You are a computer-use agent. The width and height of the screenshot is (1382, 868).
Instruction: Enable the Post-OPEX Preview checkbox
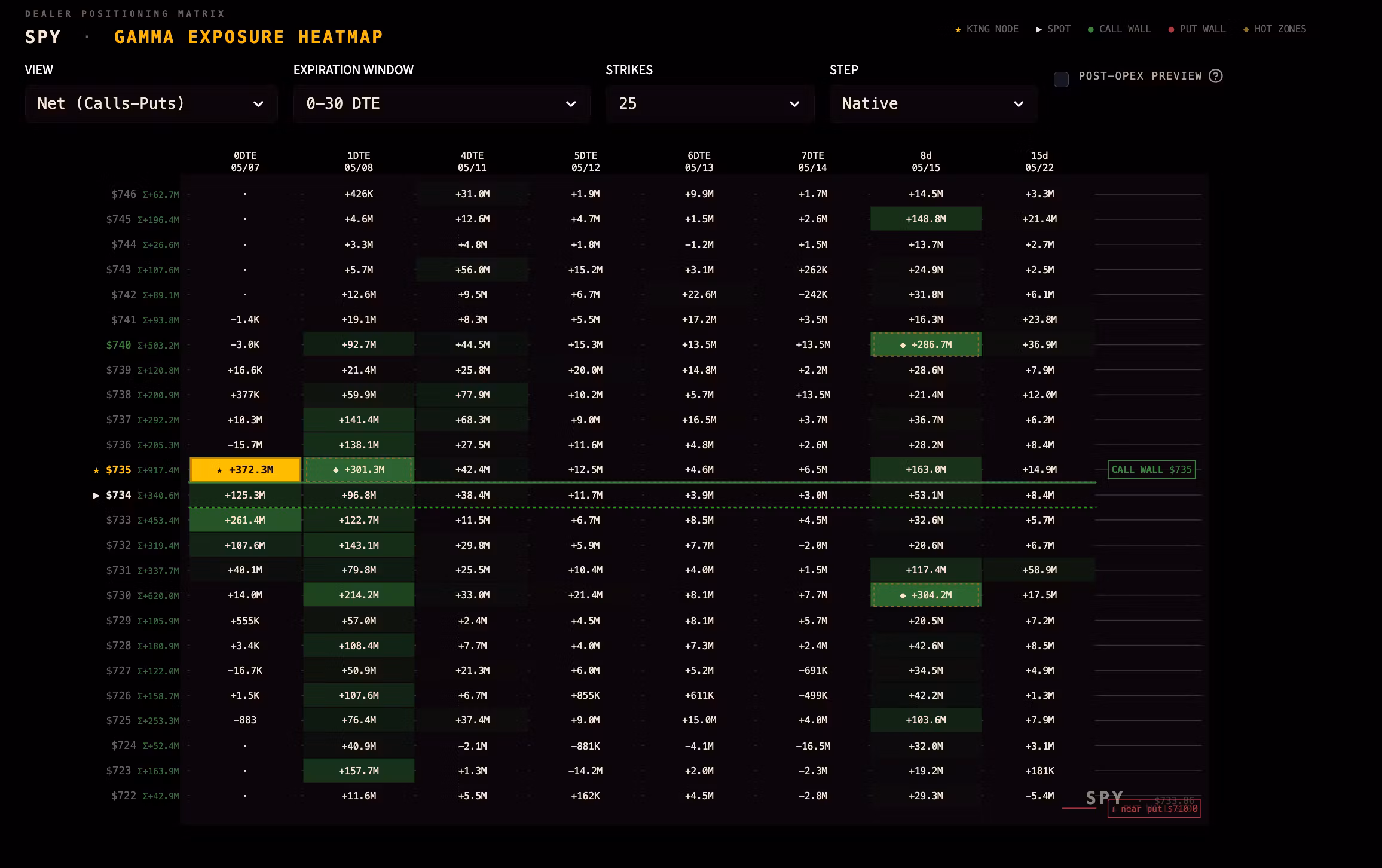pos(1061,80)
